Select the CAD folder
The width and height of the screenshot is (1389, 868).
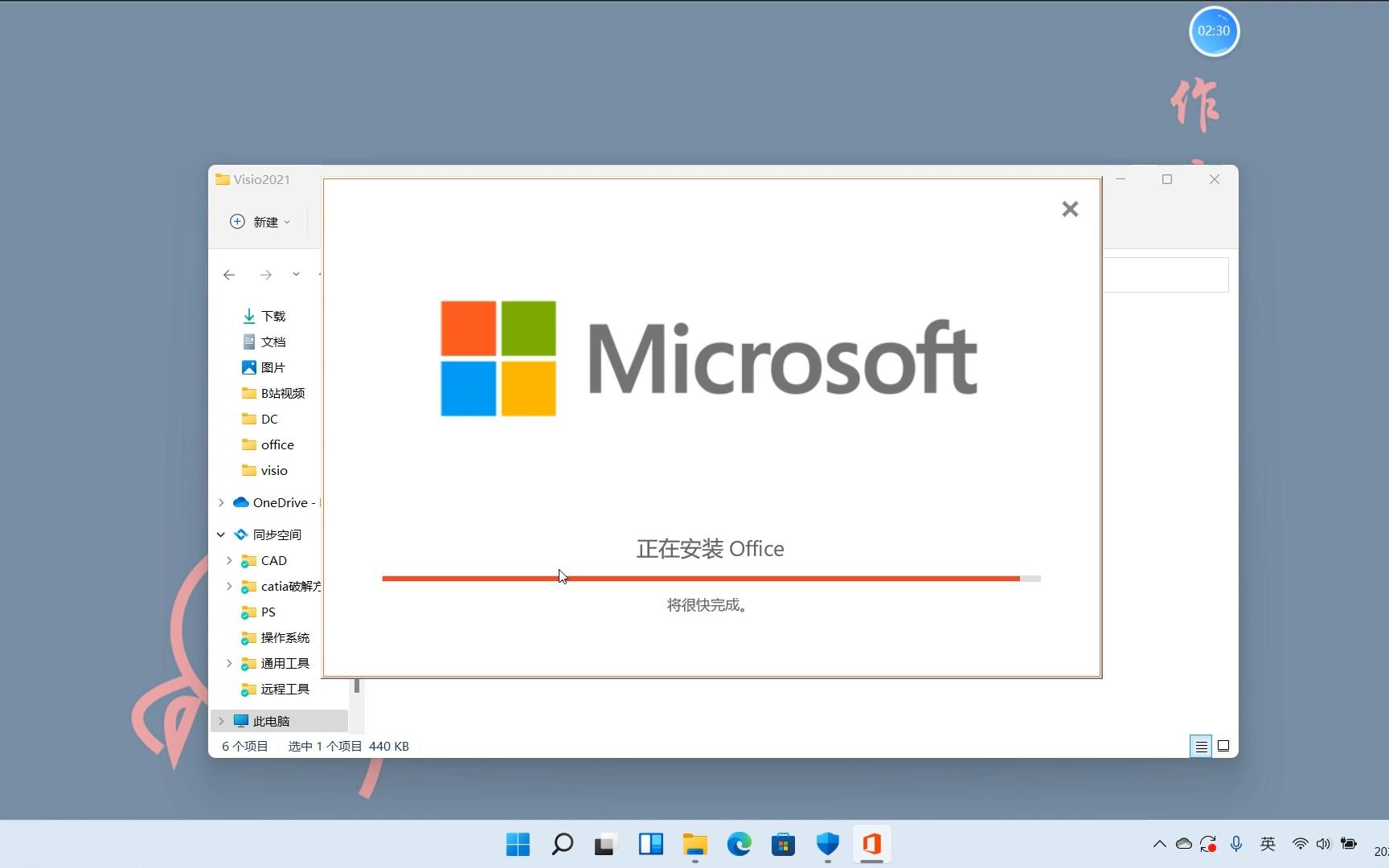coord(264,560)
